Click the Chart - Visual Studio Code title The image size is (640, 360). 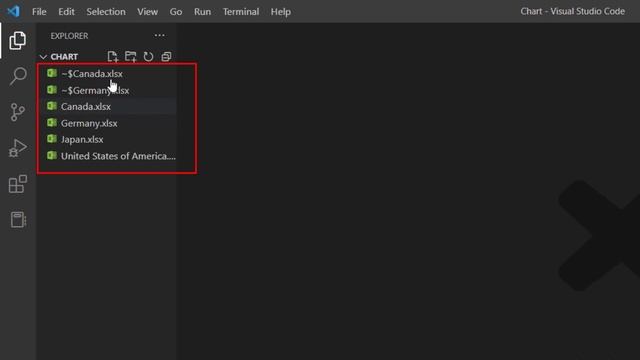572,11
